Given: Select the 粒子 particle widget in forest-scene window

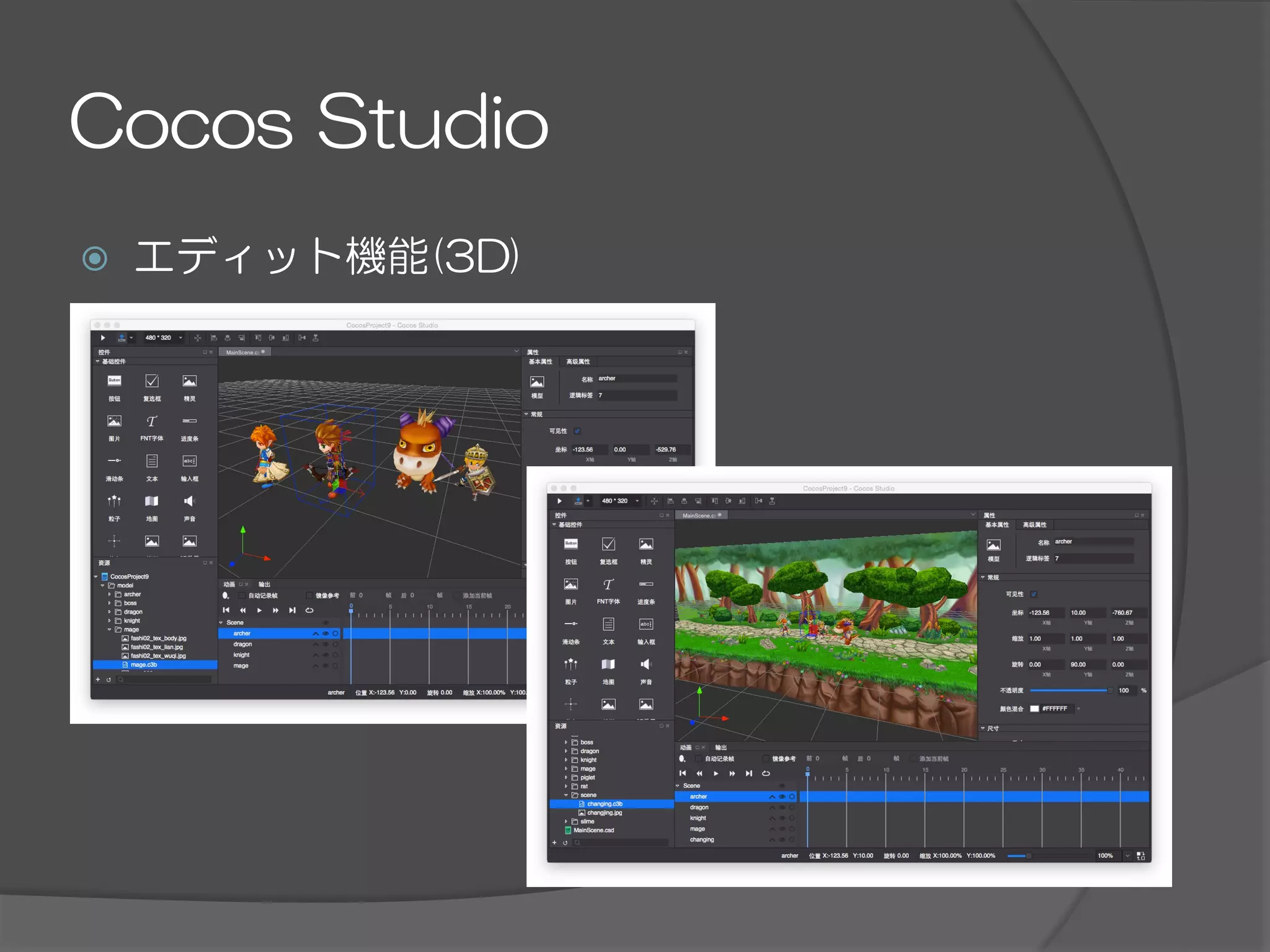Looking at the screenshot, I should pyautogui.click(x=571, y=664).
